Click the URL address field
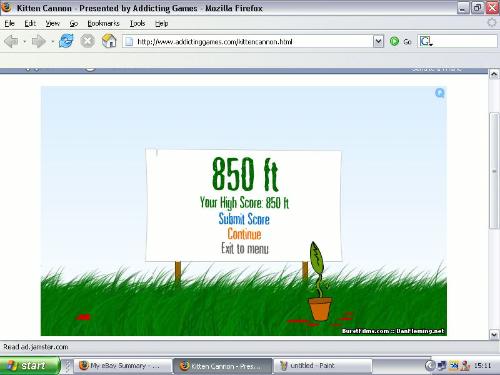 tap(247, 41)
